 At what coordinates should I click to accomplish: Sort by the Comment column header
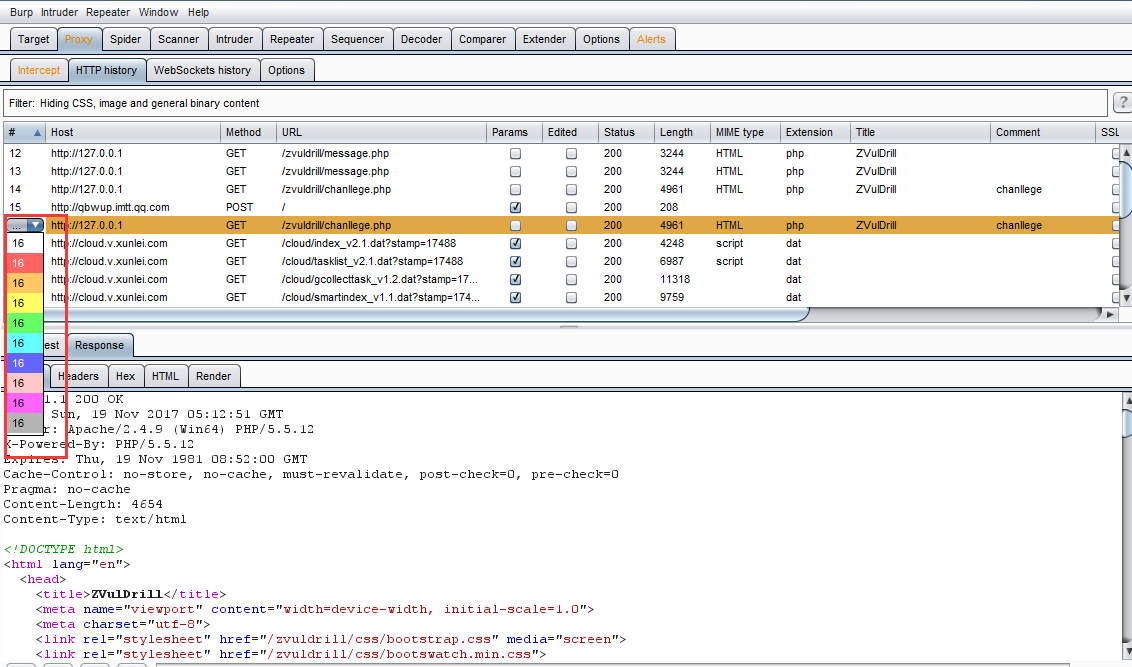tap(1042, 132)
